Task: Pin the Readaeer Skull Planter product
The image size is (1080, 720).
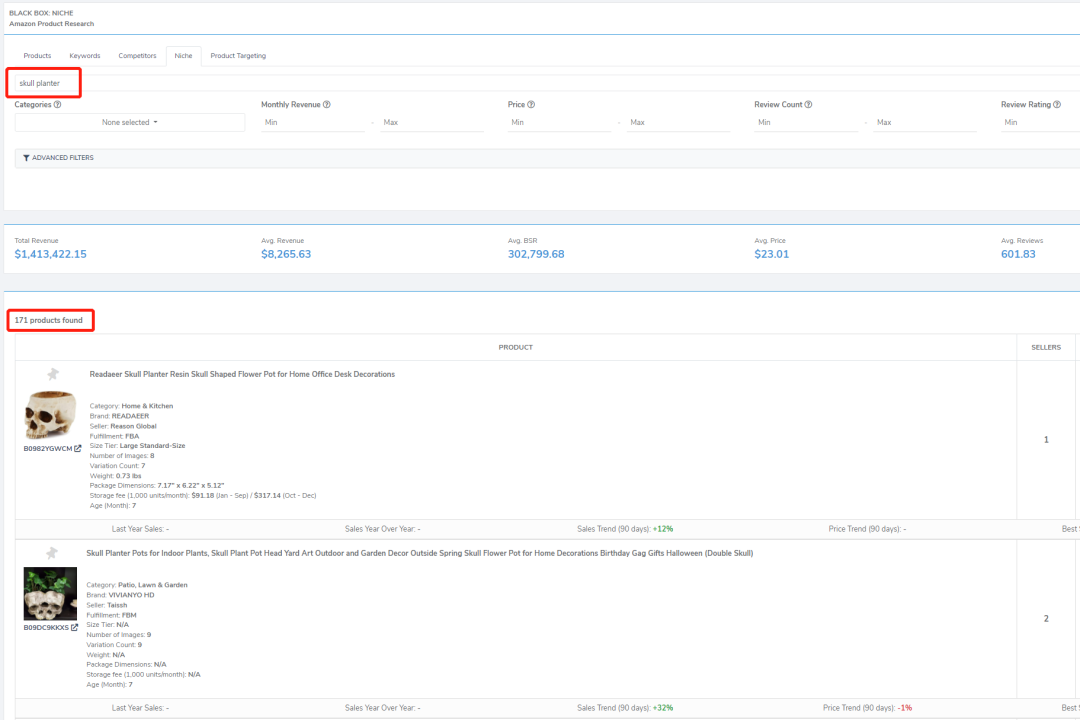Action: tap(52, 374)
